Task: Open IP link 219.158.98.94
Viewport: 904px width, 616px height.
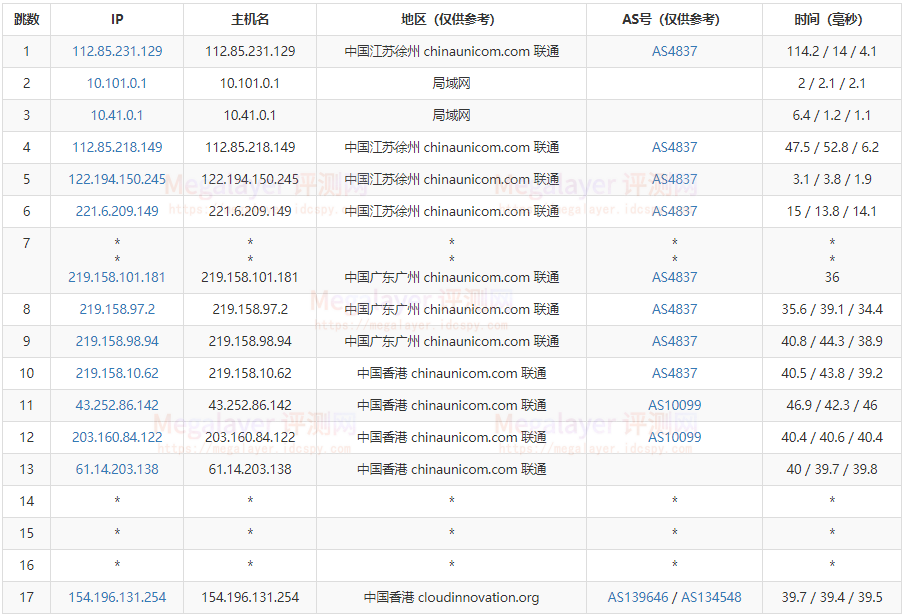Action: coord(117,341)
